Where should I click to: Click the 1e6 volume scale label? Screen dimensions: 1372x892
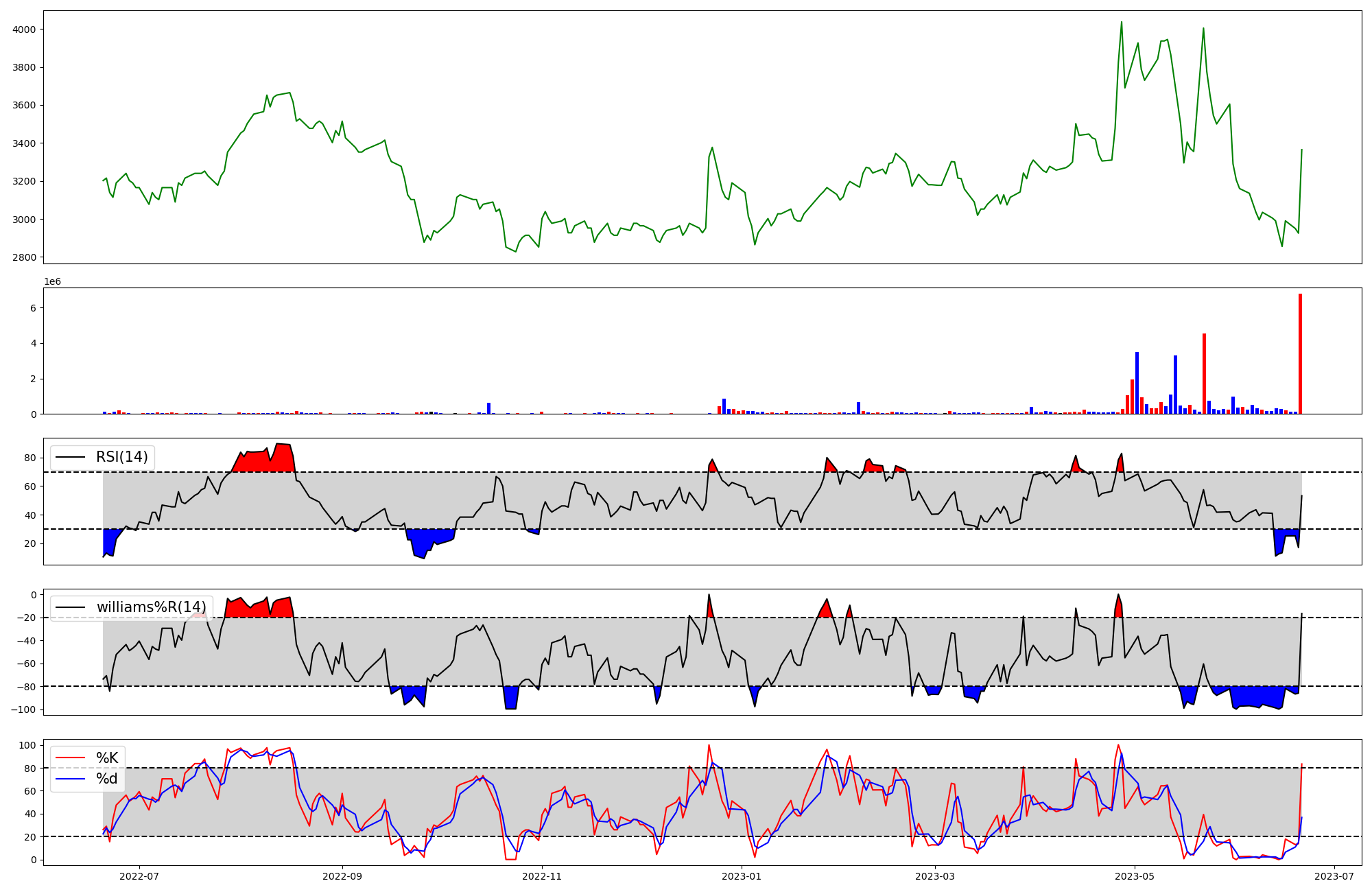53,282
